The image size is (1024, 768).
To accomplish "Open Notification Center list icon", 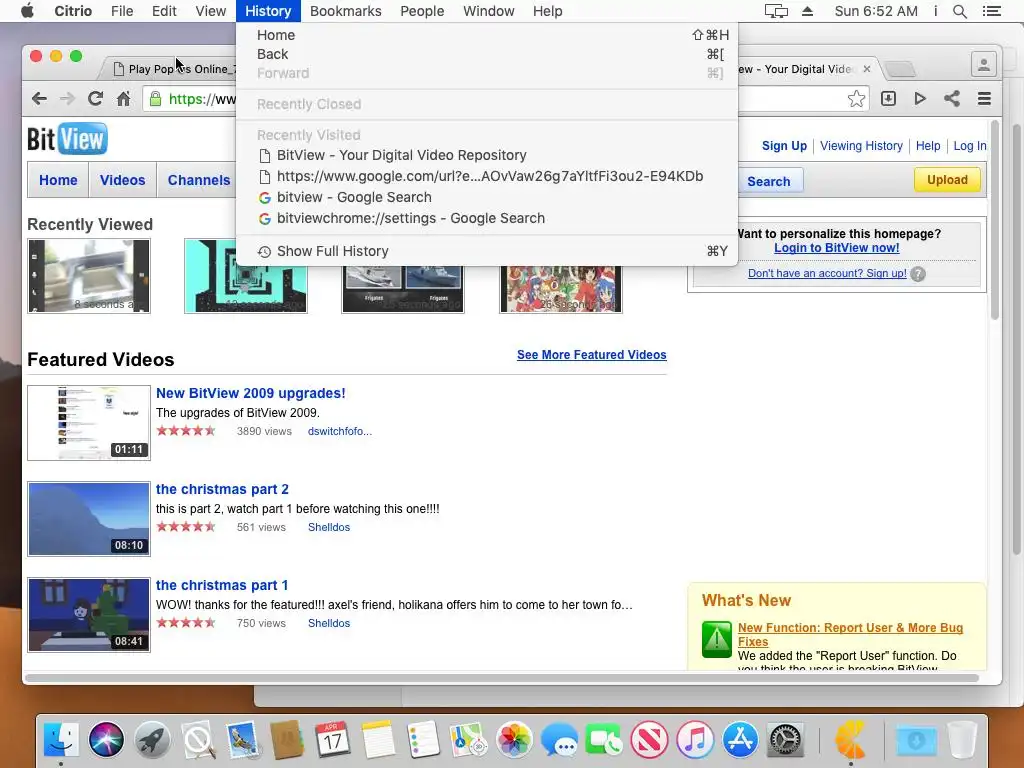I will (x=991, y=11).
